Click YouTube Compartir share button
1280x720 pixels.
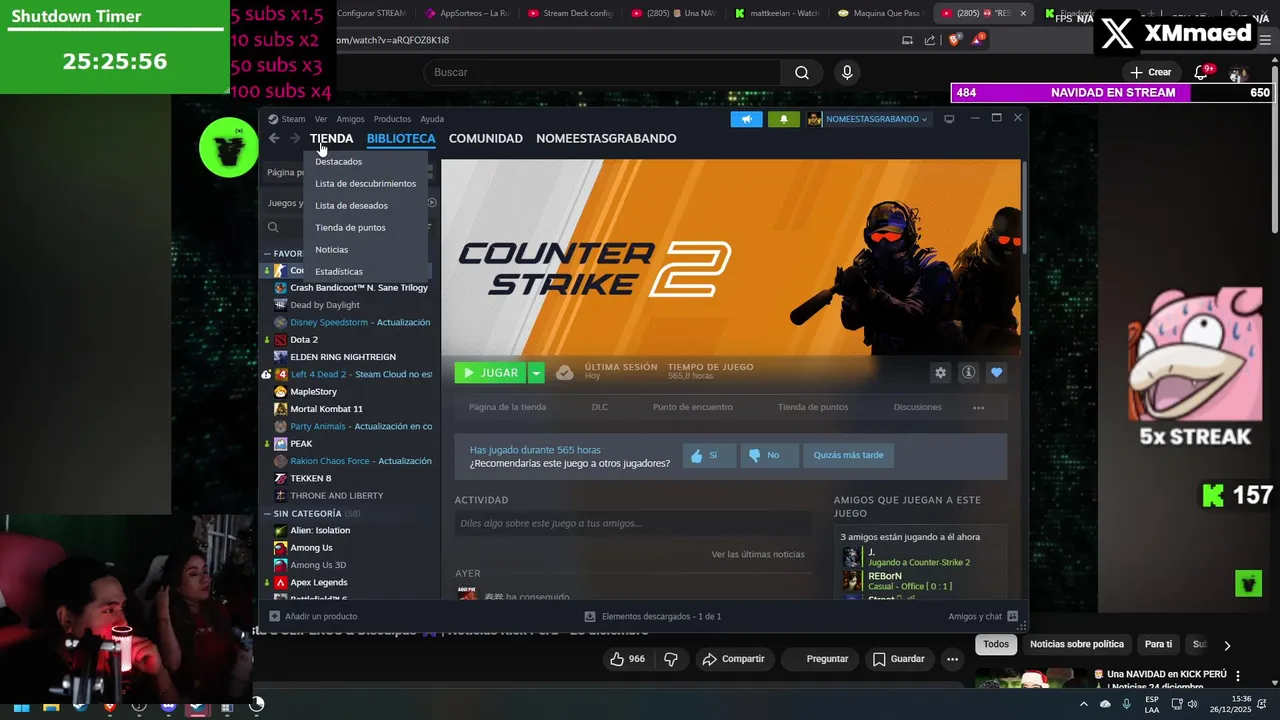coord(733,659)
